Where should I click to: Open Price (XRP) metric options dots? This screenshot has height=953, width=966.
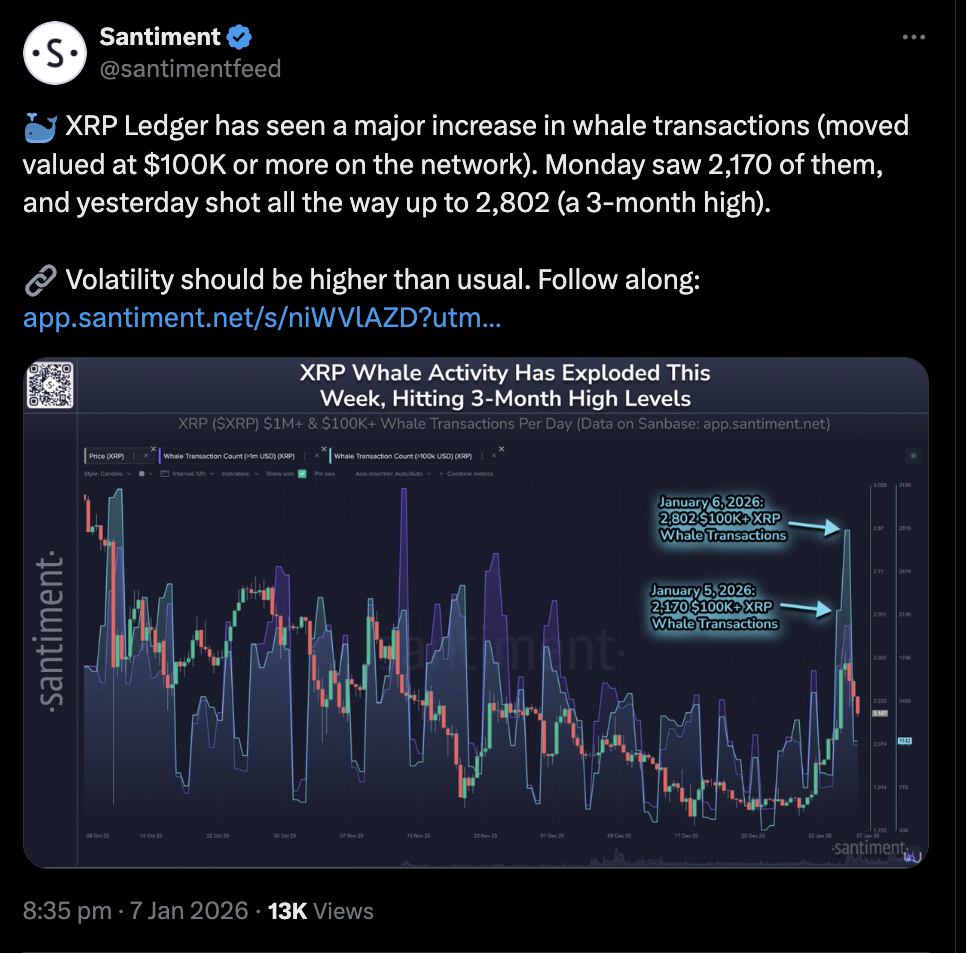click(134, 456)
